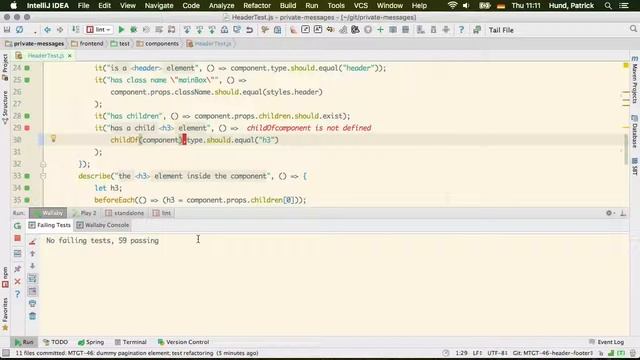Click the Git branch MTGT-46-header-footer widget
640x360 pixels.
tap(553, 353)
